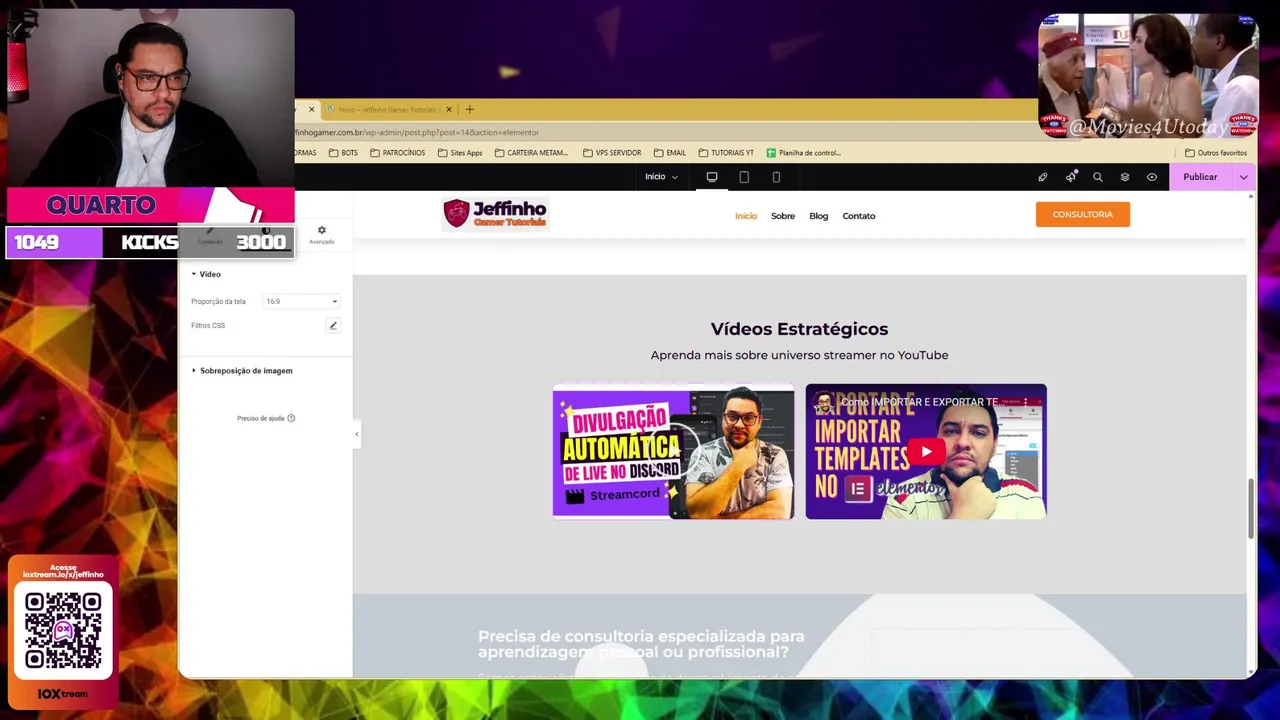Click Sobre in site navigation
The image size is (1280, 720).
click(x=783, y=216)
